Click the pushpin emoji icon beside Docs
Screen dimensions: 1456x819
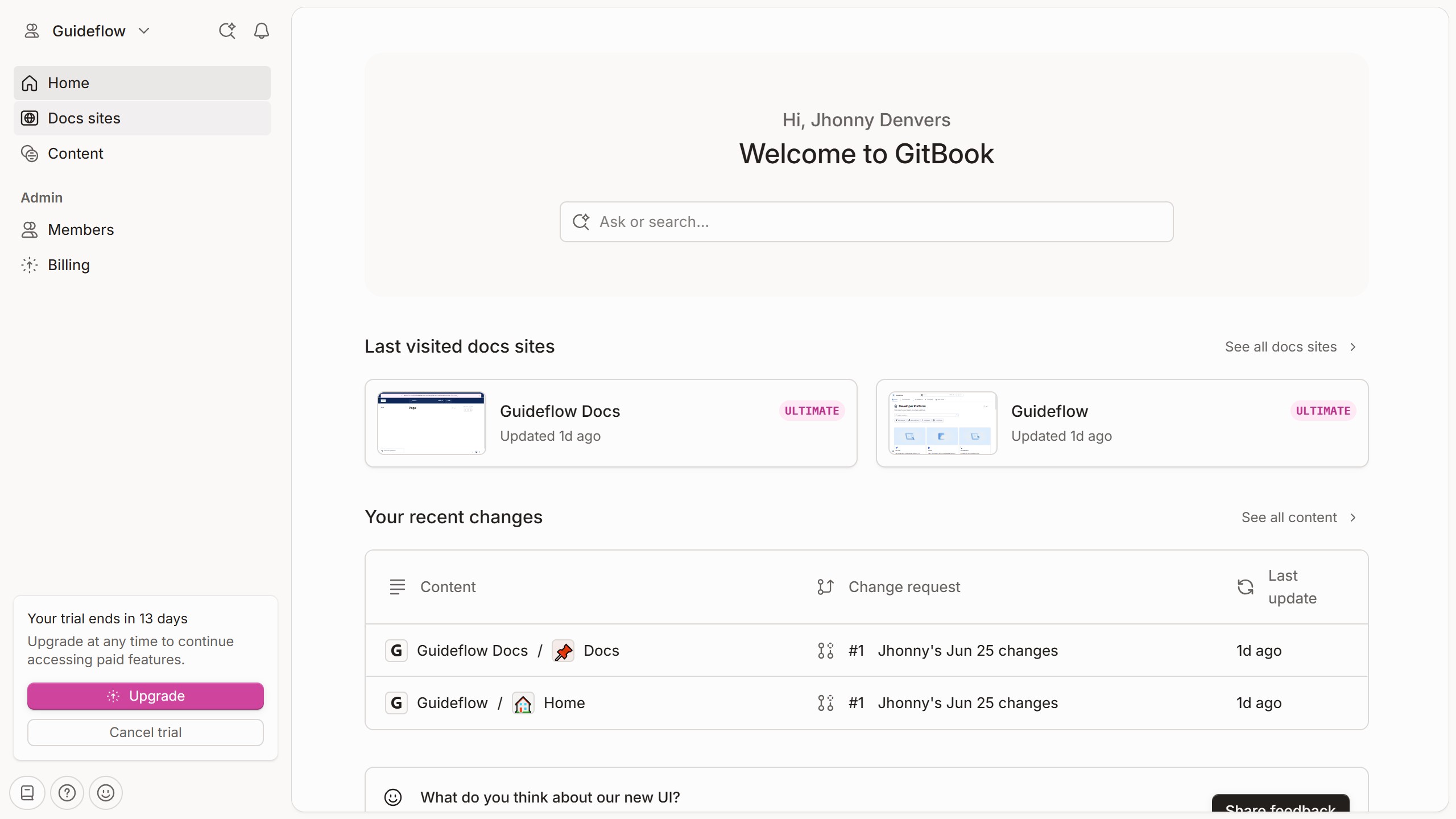pyautogui.click(x=563, y=651)
